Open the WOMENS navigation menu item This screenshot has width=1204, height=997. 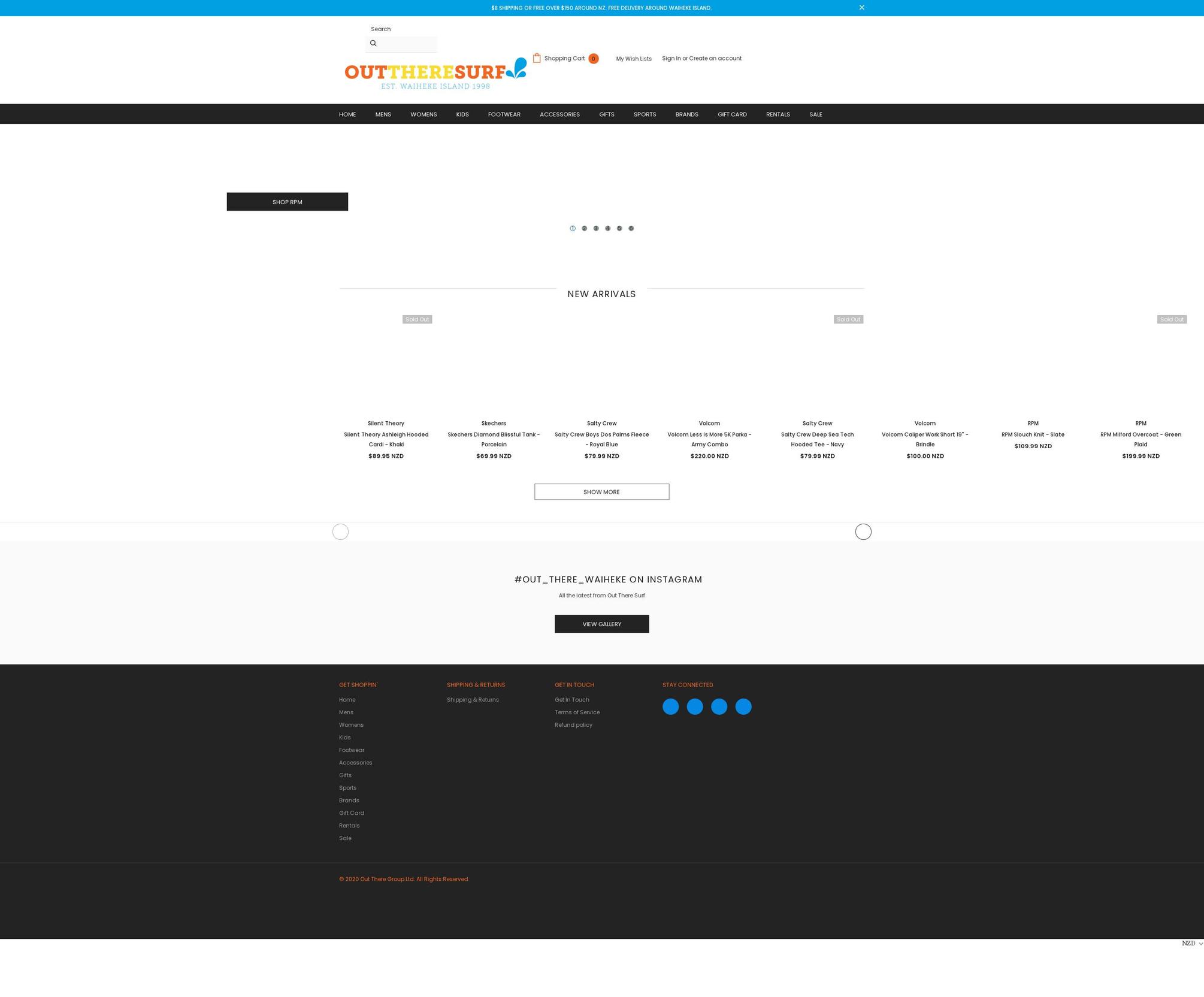tap(423, 113)
